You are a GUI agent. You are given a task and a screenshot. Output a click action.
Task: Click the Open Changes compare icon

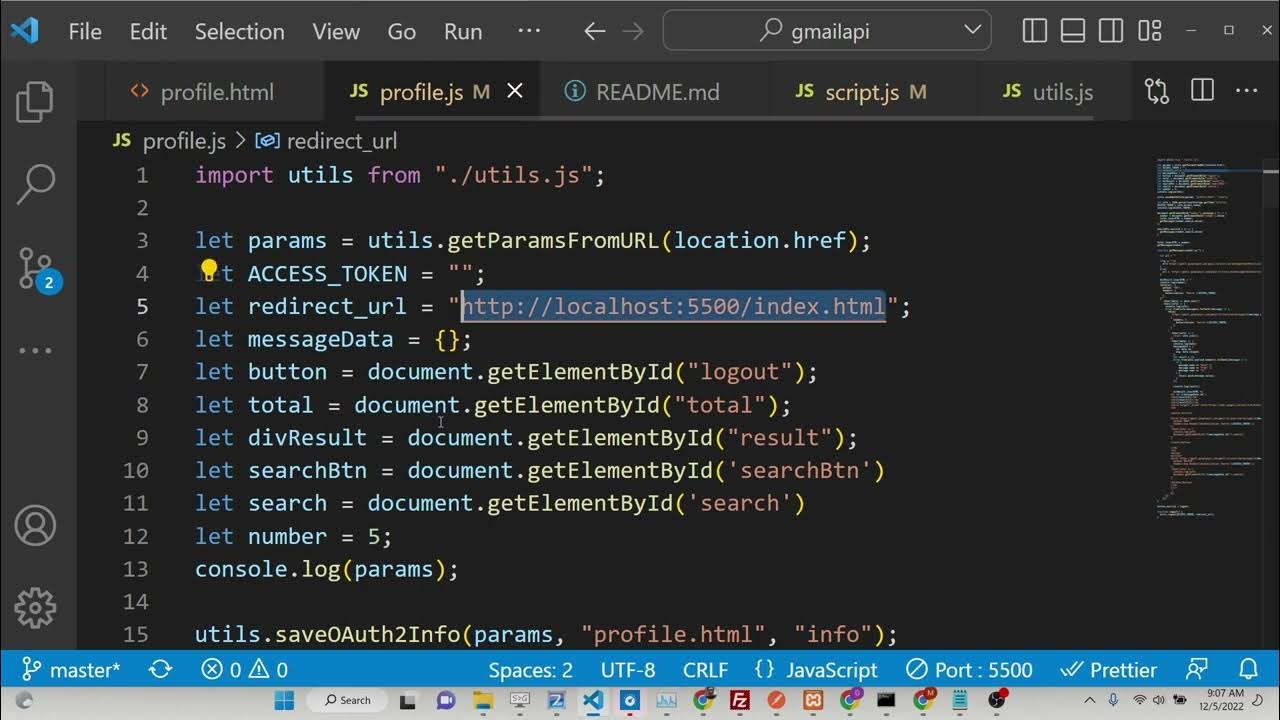tap(1157, 92)
